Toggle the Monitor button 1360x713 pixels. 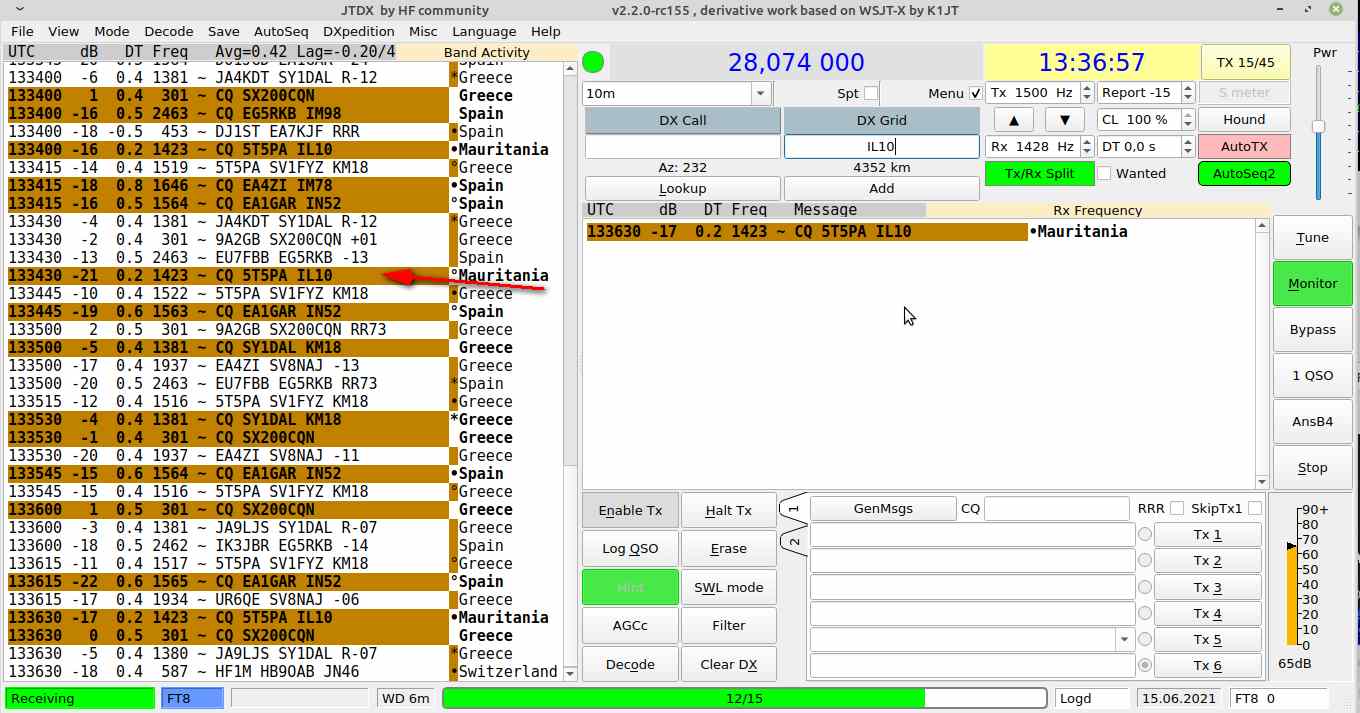[x=1312, y=284]
